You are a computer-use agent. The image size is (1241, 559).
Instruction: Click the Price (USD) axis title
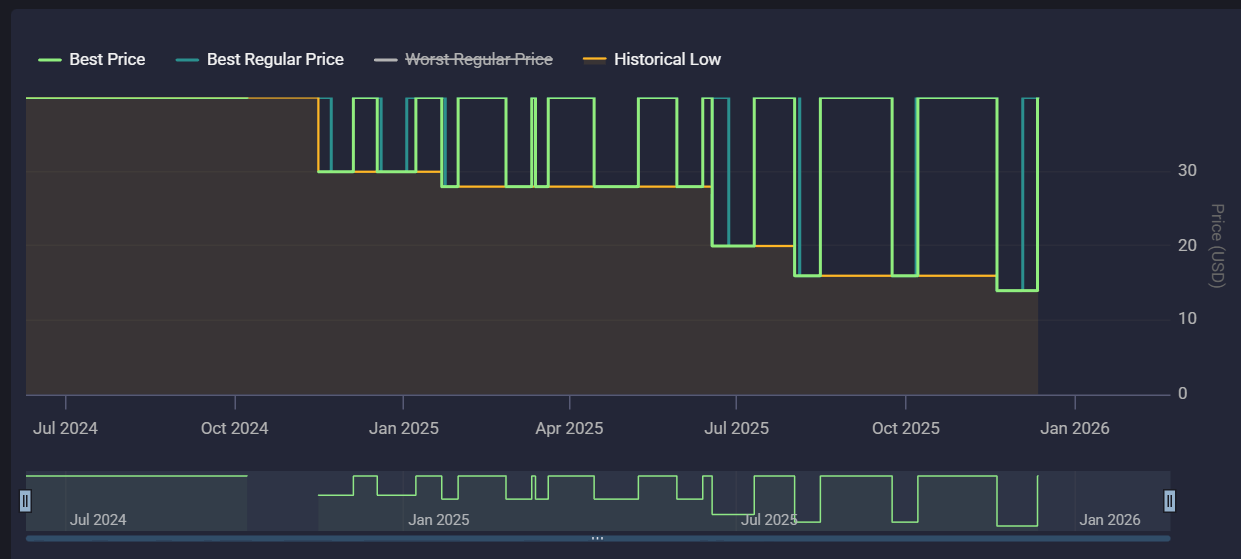pos(1217,246)
